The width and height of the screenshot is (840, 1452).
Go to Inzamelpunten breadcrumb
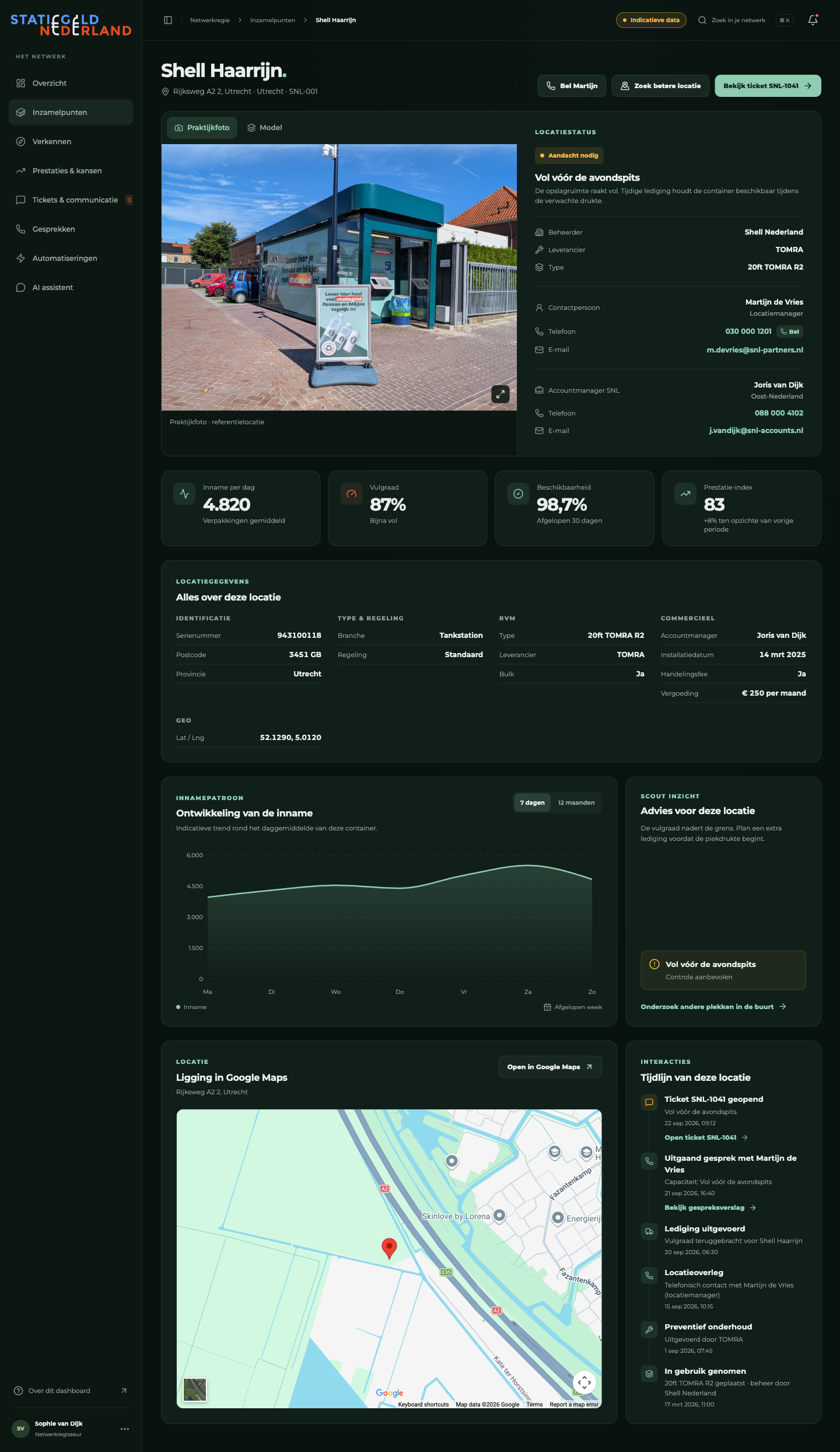pos(272,20)
